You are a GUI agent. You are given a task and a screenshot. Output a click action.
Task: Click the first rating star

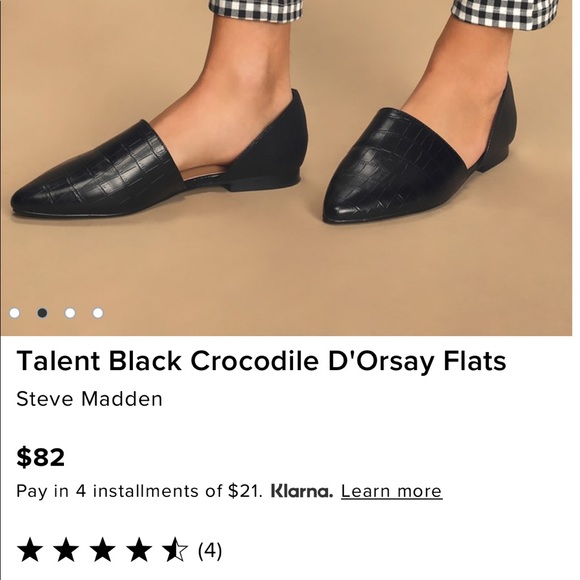(30, 550)
